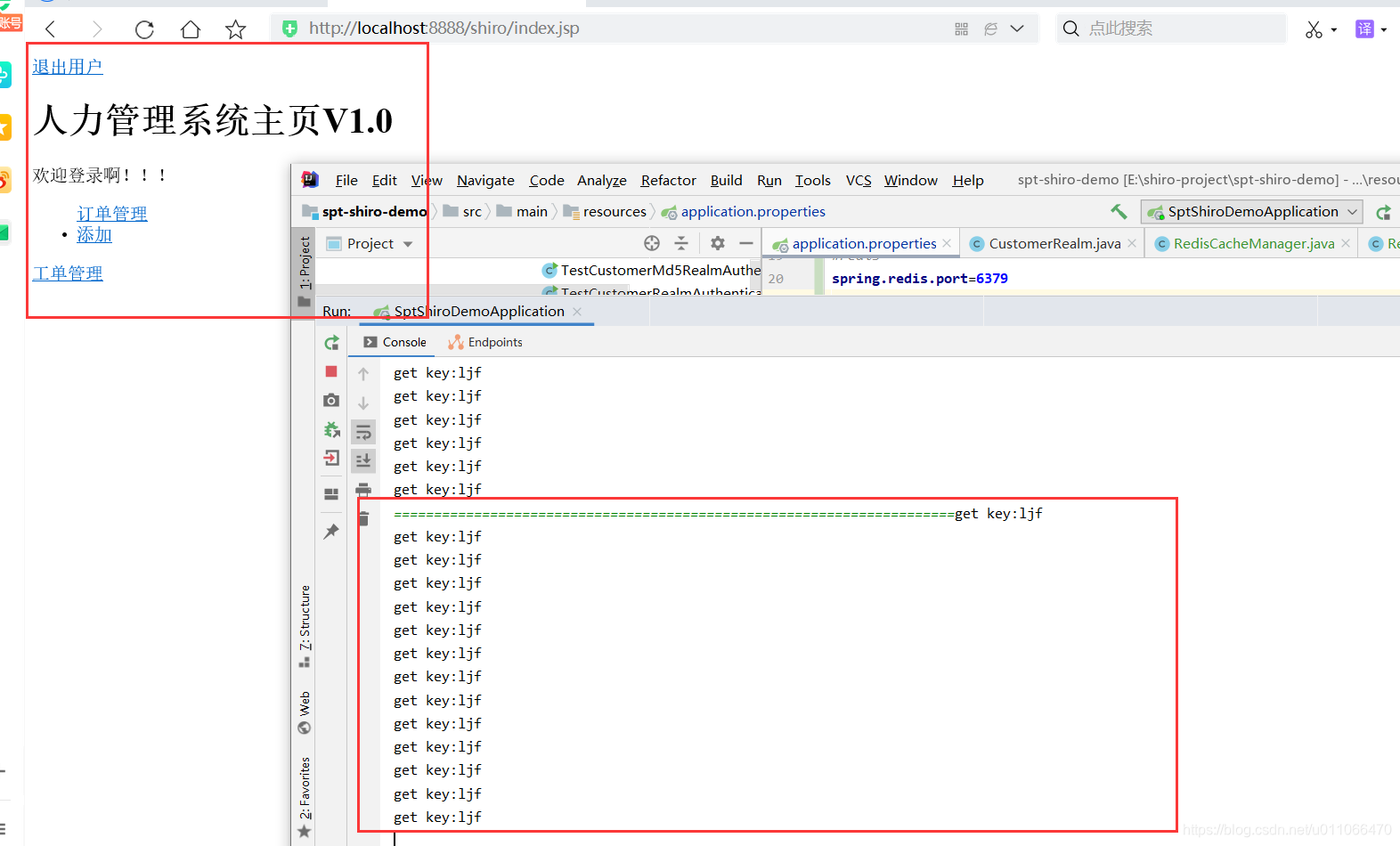
Task: Open IntelliJ Run menu
Action: click(769, 180)
